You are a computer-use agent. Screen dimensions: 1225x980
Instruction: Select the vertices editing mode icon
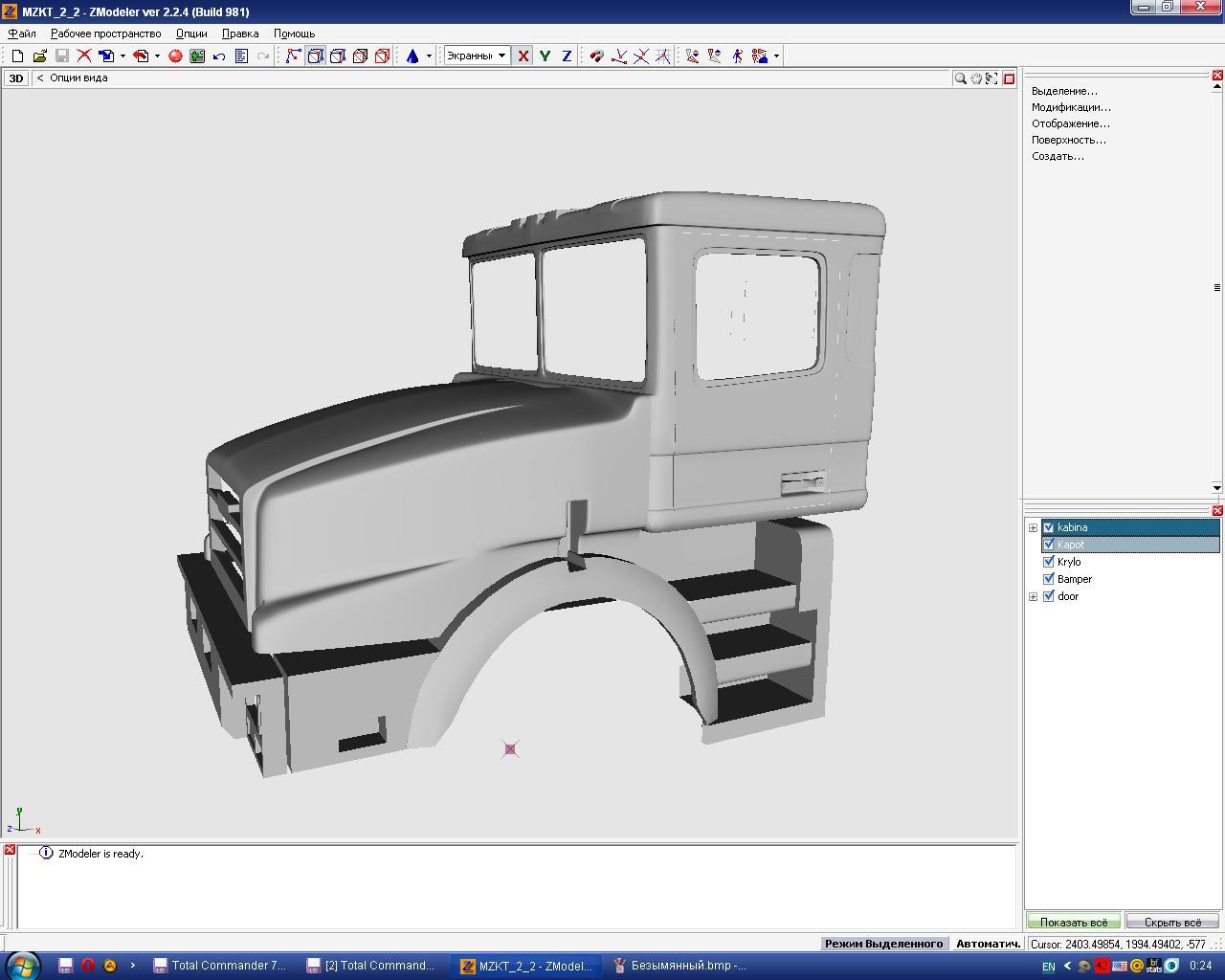click(294, 56)
